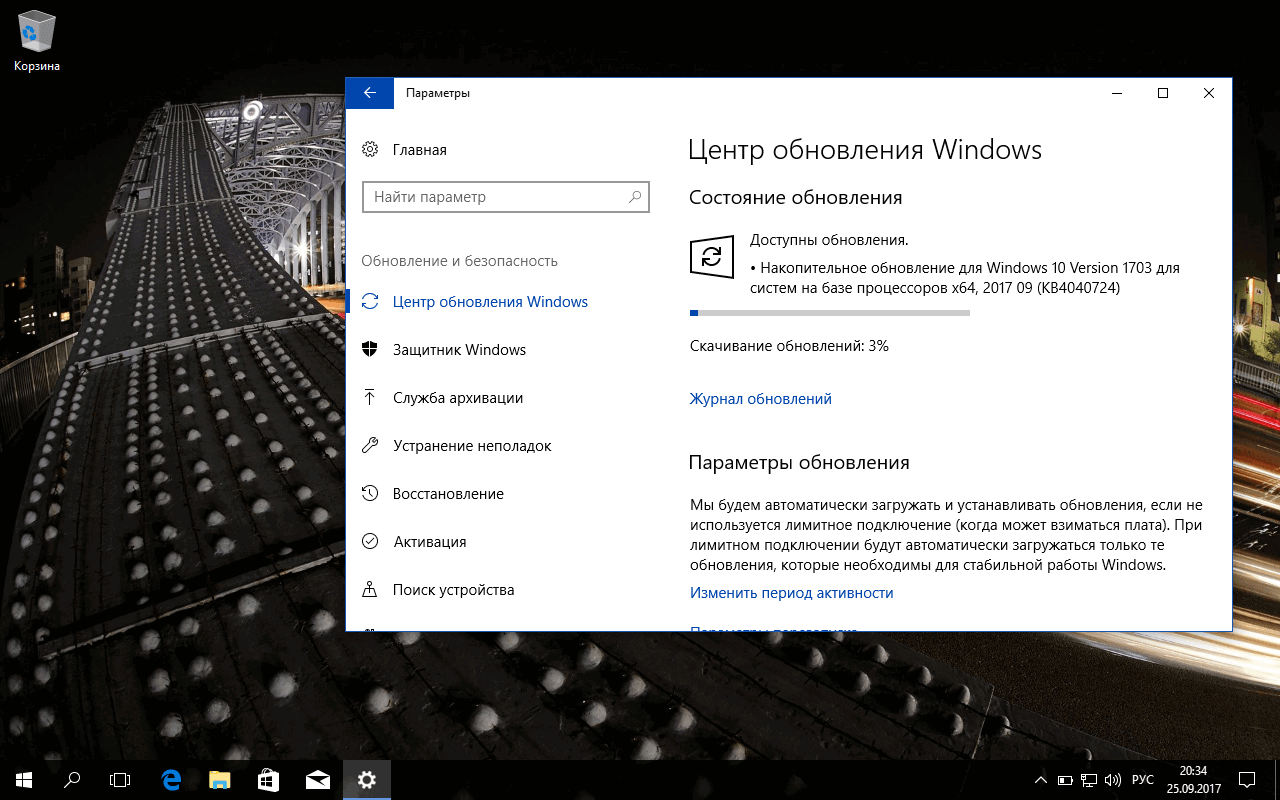
Task: Open Microsoft Store from the taskbar
Action: click(269, 779)
